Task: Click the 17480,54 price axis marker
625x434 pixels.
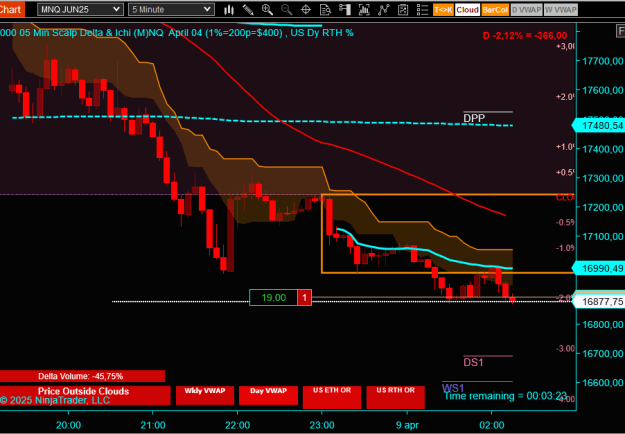Action: [x=599, y=126]
